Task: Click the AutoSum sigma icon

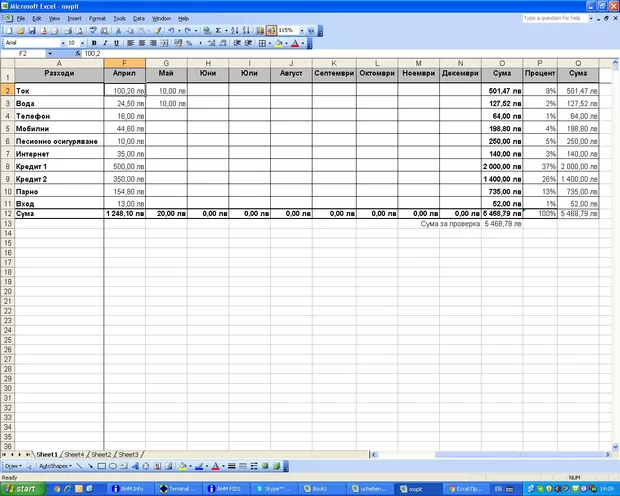Action: (x=218, y=31)
